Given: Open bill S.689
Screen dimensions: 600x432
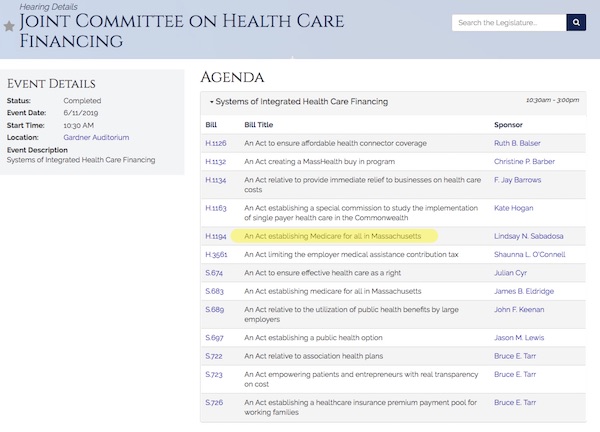Looking at the screenshot, I should tap(215, 310).
